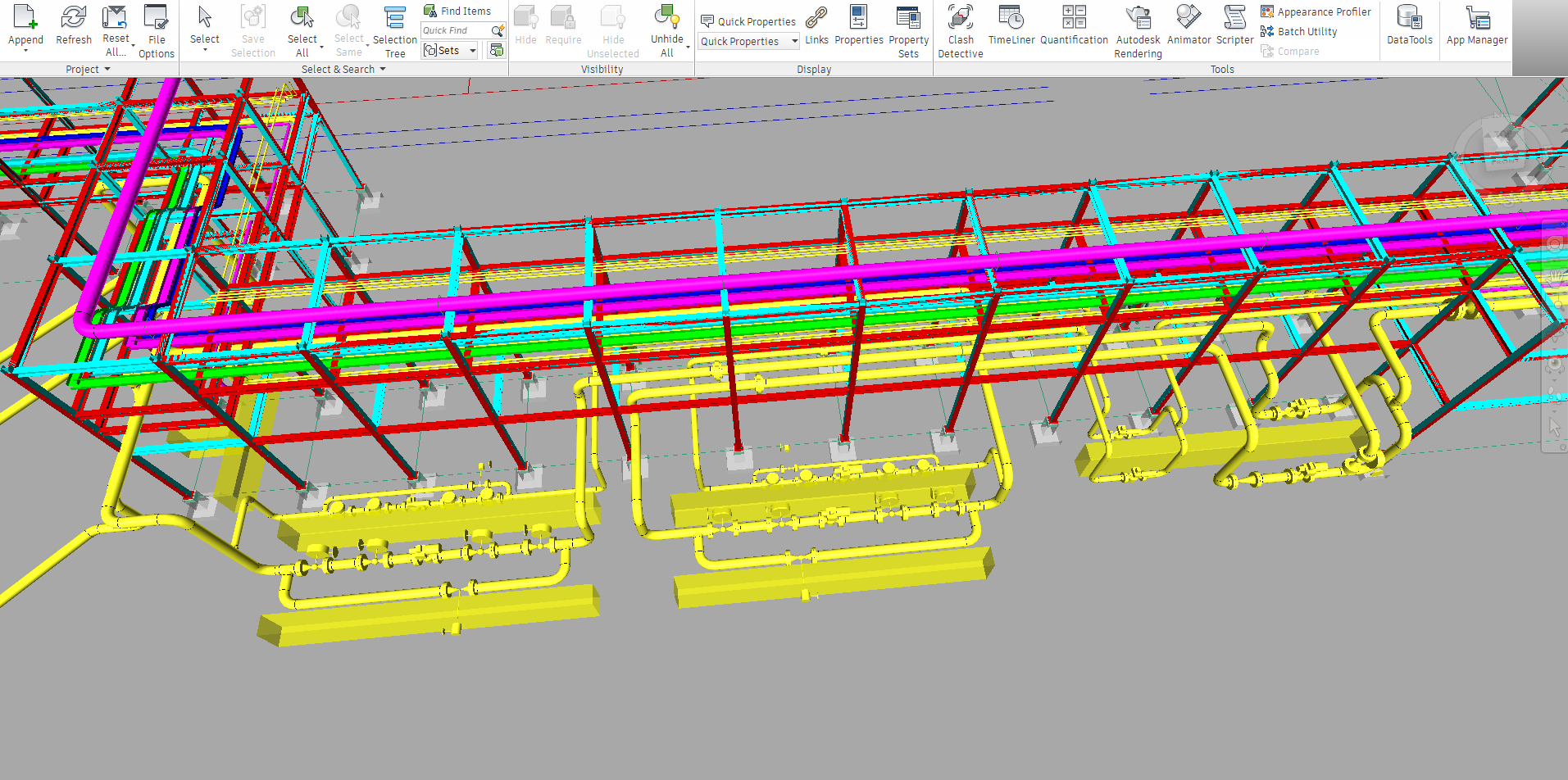Refresh the model files

coord(74,25)
